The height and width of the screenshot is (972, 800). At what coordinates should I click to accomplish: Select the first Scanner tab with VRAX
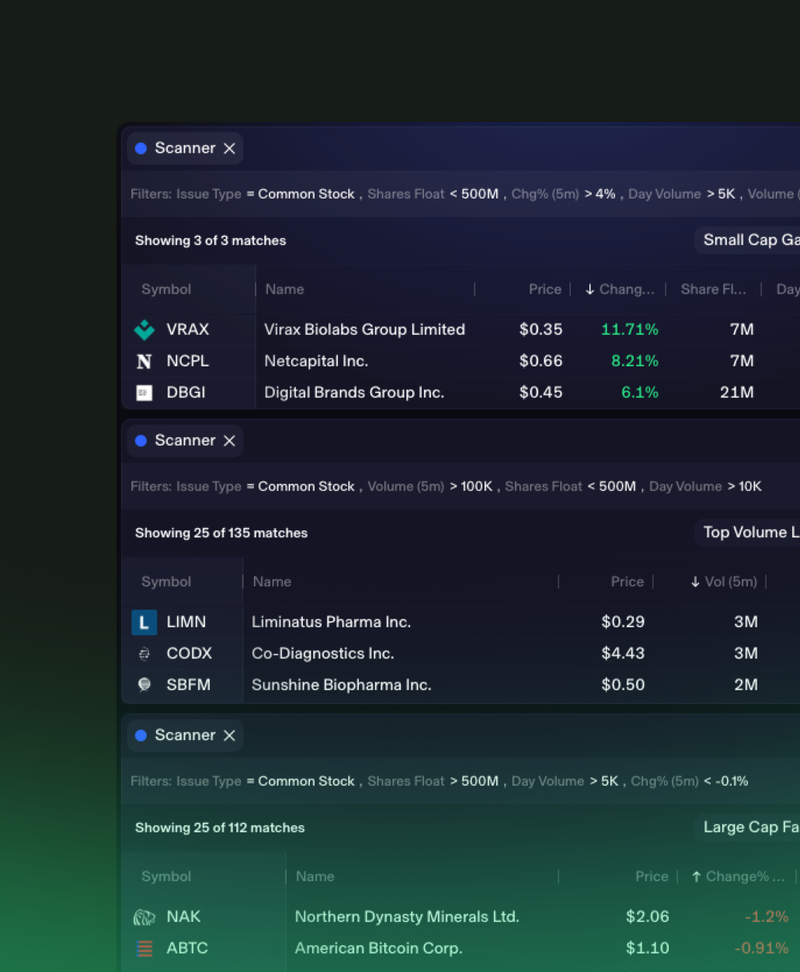pos(185,148)
